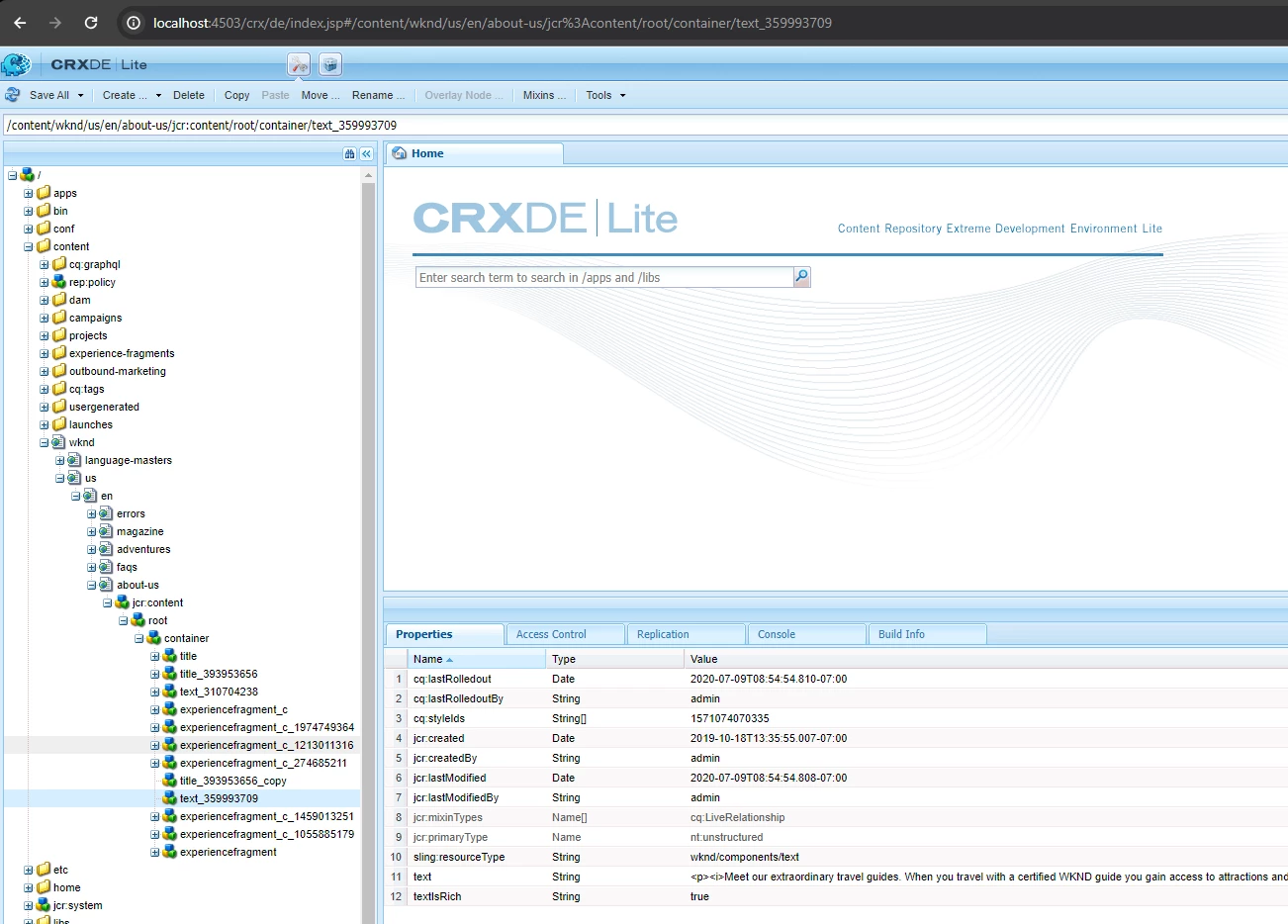
Task: Expand the experiencefragment_c_1974749364 node
Action: (x=155, y=728)
